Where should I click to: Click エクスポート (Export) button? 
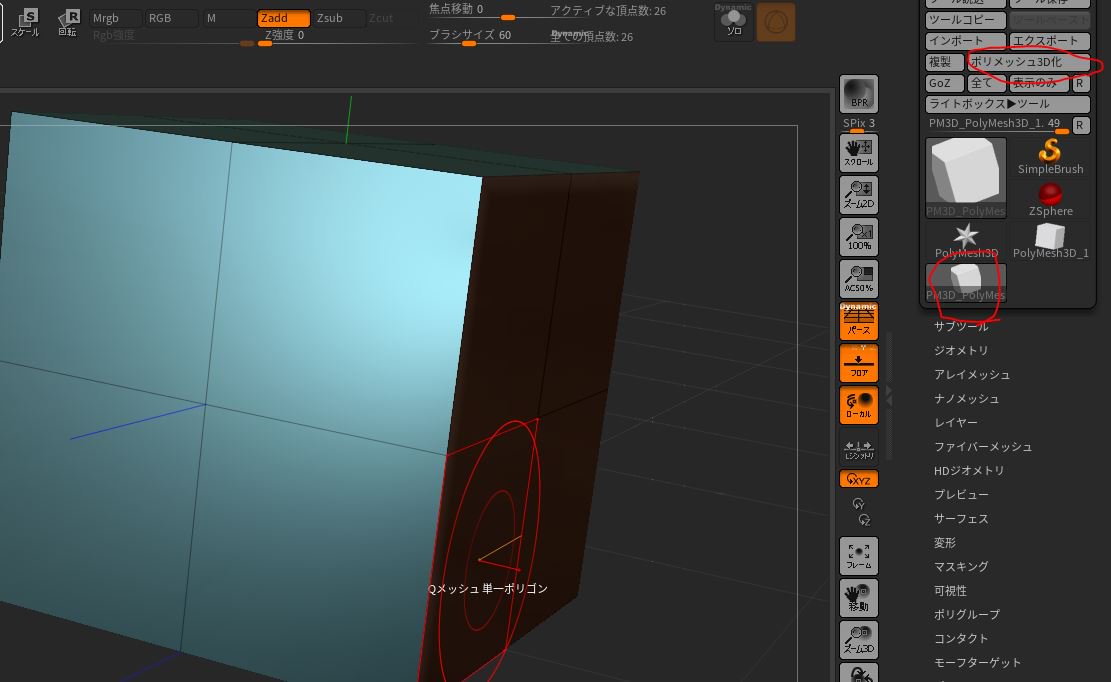tap(1049, 41)
